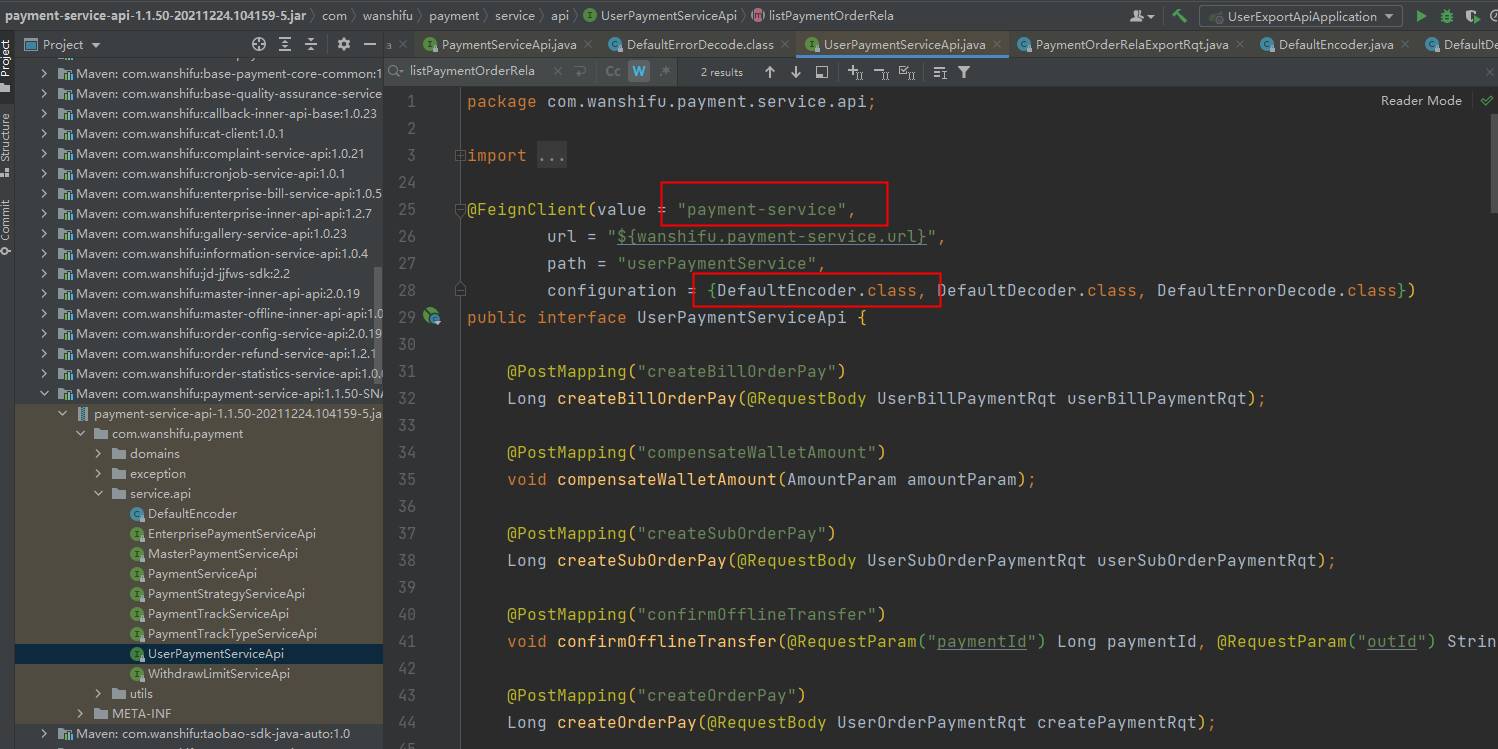Viewport: 1498px width, 749px height.
Task: Click the green checkmark inspection status icon
Action: (1486, 101)
